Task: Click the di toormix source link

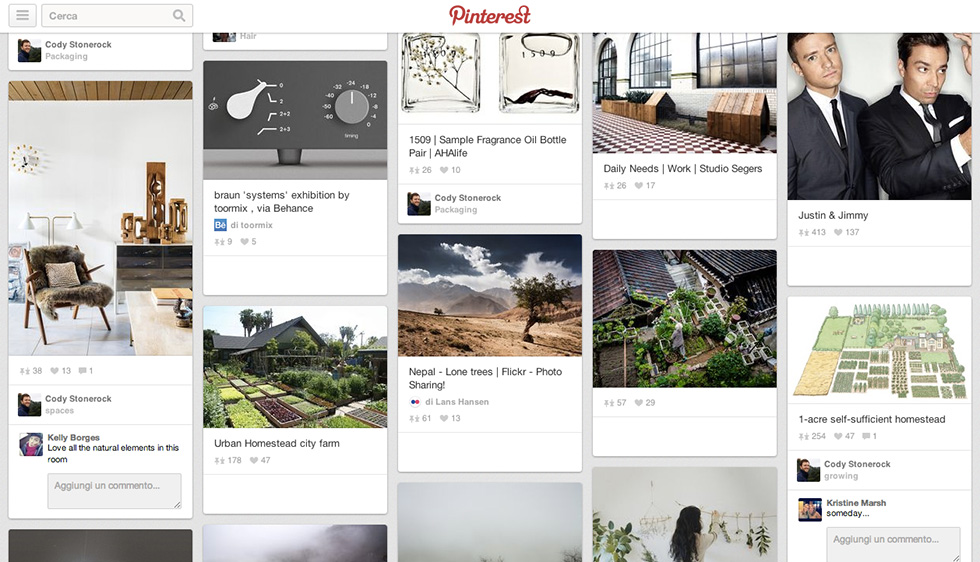Action: [251, 225]
